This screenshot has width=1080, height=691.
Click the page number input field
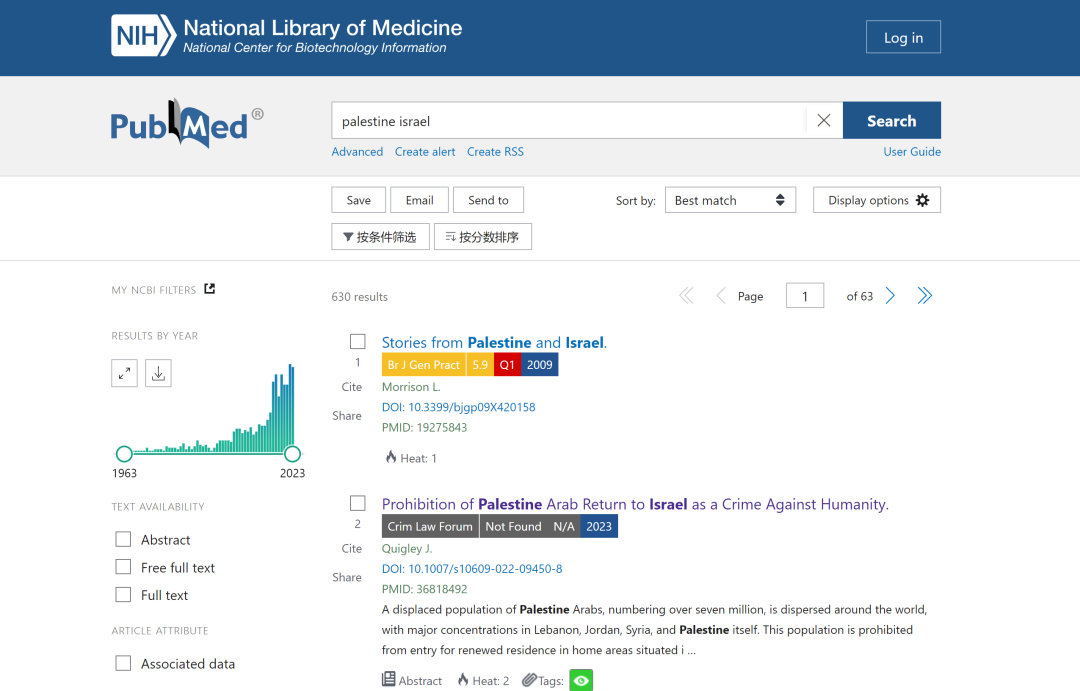805,296
